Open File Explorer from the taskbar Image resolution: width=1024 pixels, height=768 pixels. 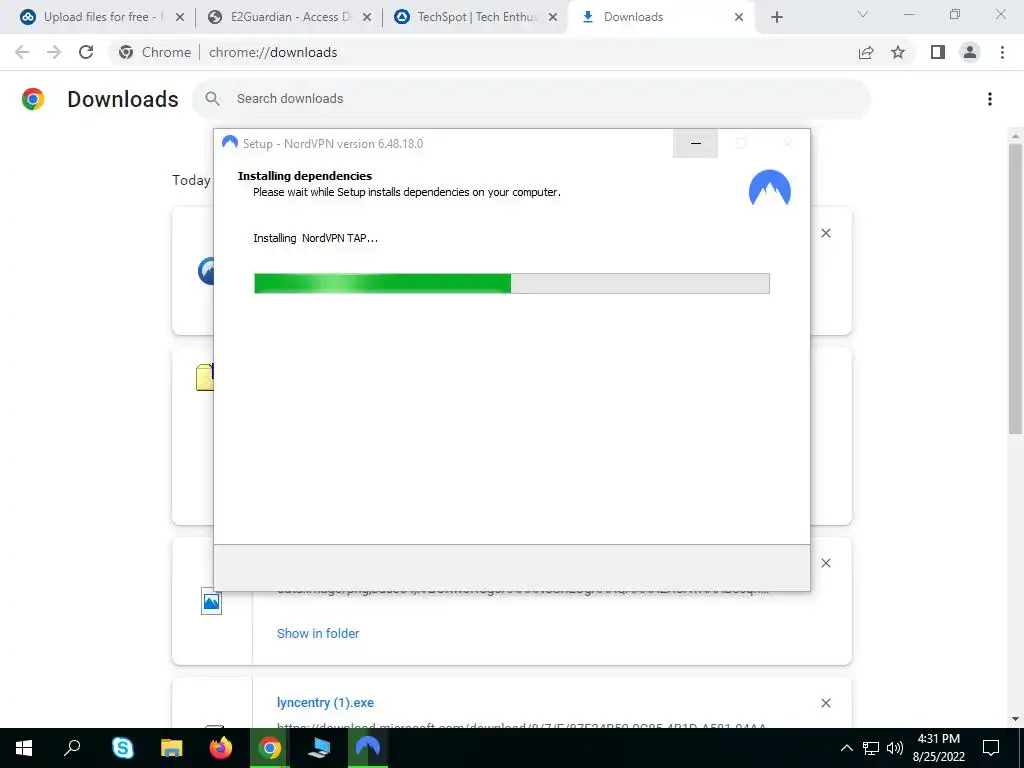(x=171, y=748)
